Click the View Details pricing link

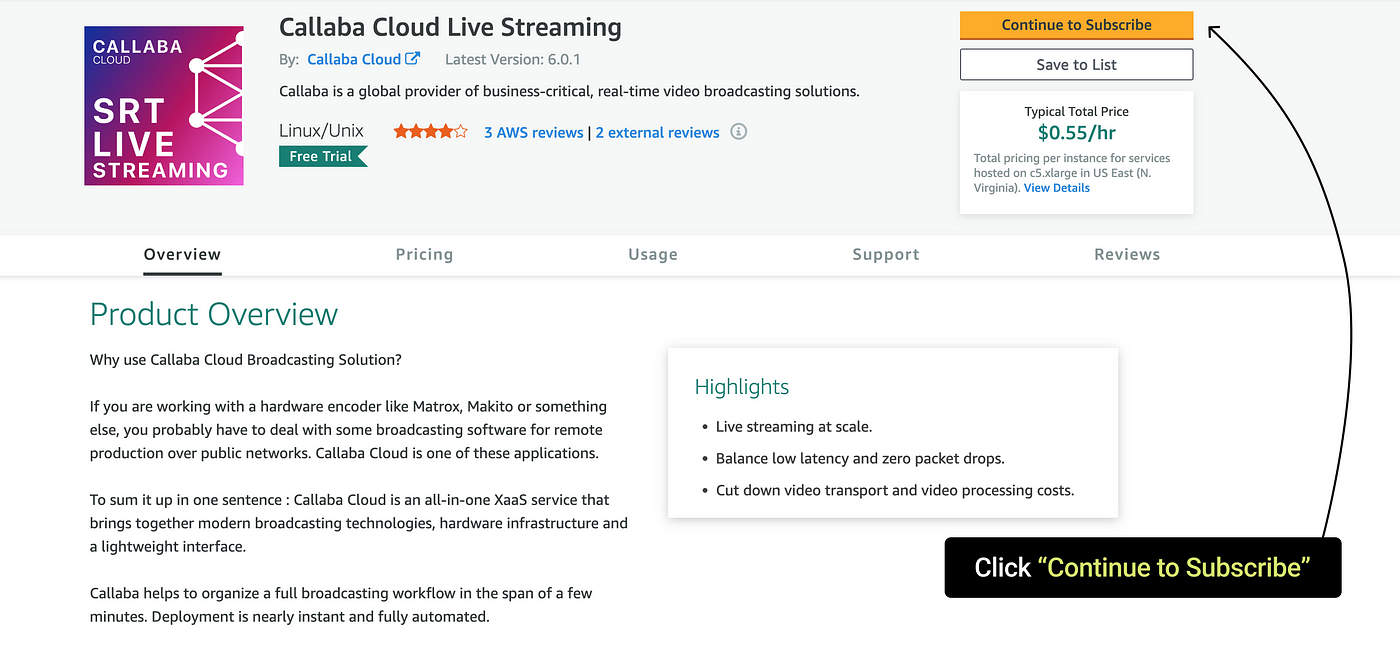coord(1056,188)
